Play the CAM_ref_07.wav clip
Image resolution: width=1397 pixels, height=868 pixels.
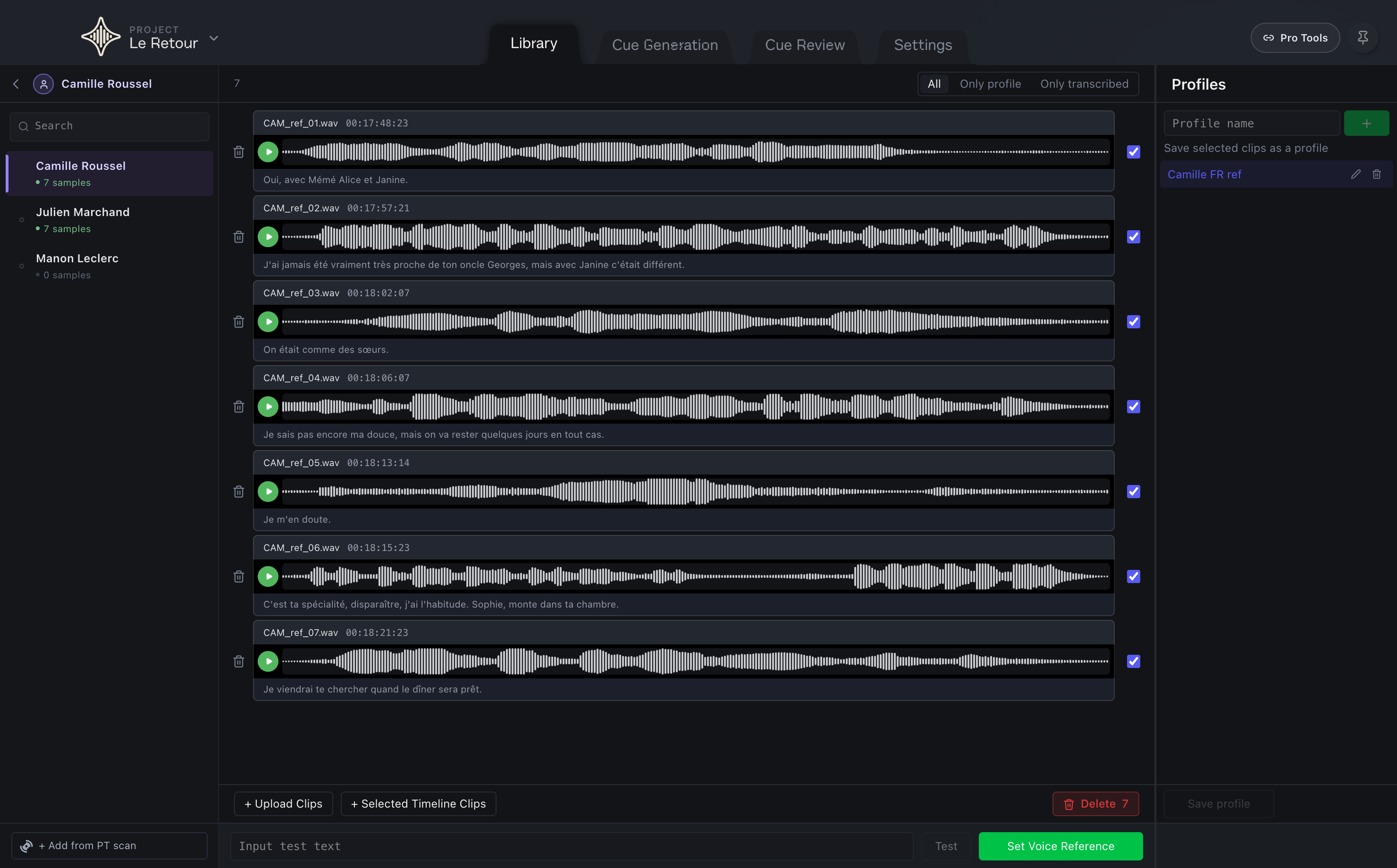[268, 662]
